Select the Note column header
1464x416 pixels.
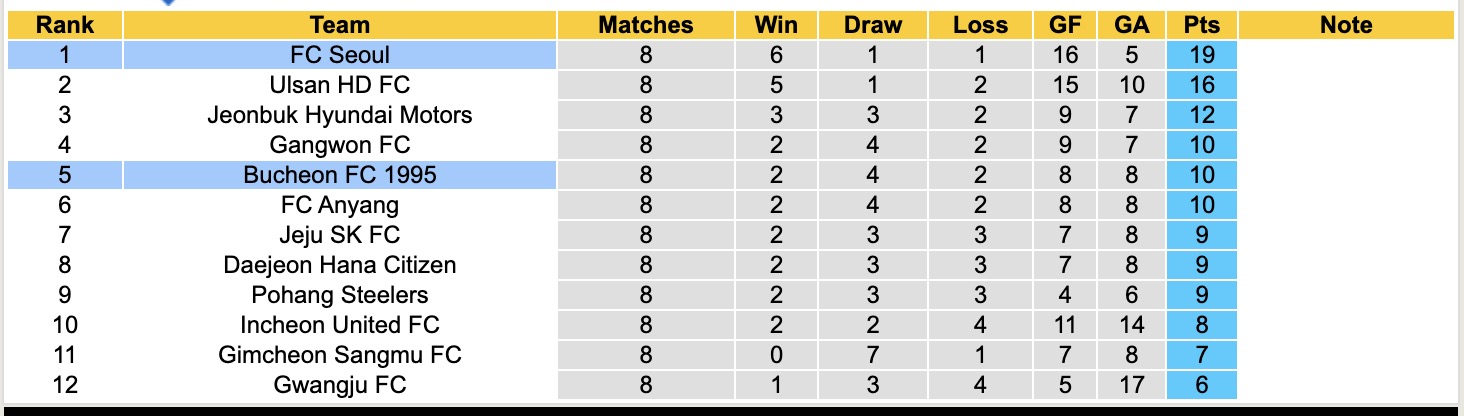click(1346, 25)
